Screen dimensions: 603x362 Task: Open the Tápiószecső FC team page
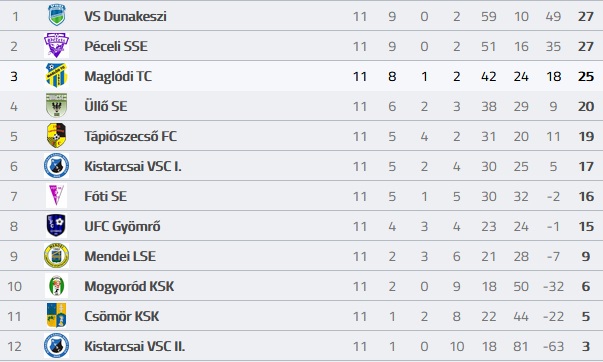(x=130, y=136)
